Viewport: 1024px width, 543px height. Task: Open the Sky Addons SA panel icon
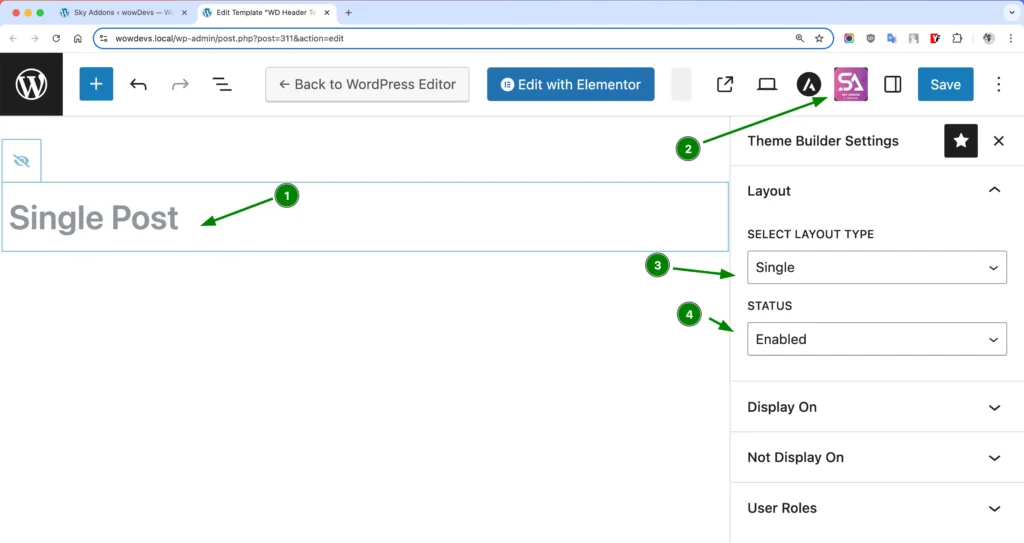click(851, 84)
